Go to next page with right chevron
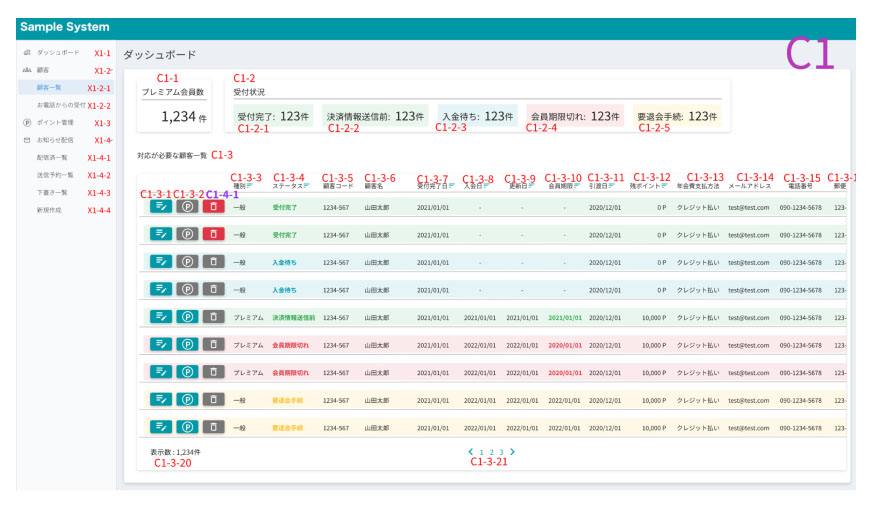 (512, 452)
